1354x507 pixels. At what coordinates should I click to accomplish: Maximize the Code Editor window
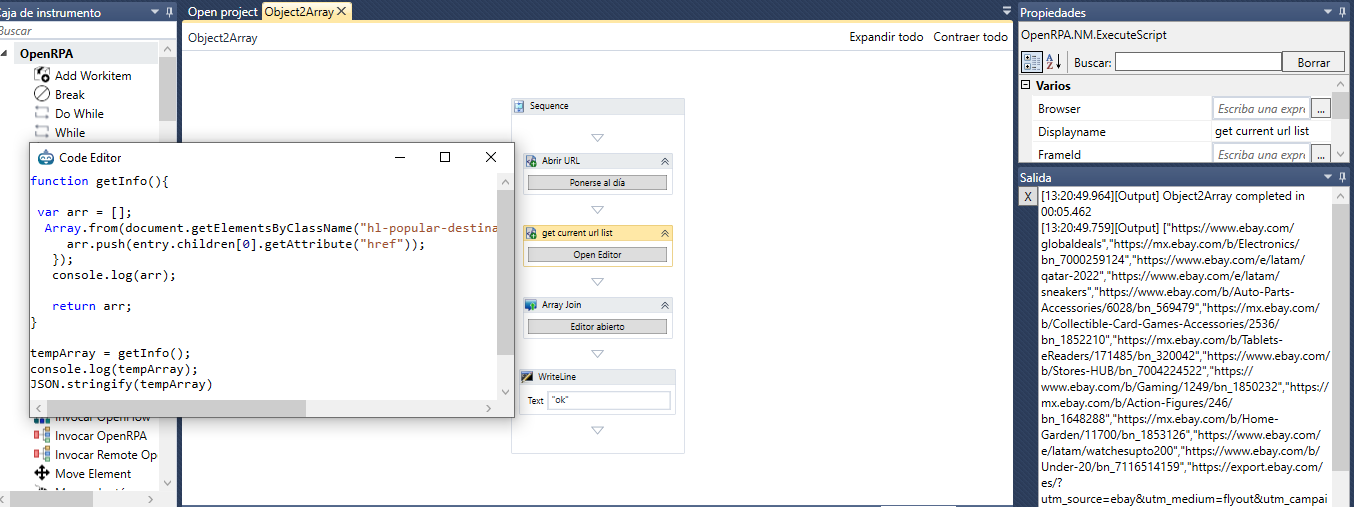pos(445,157)
